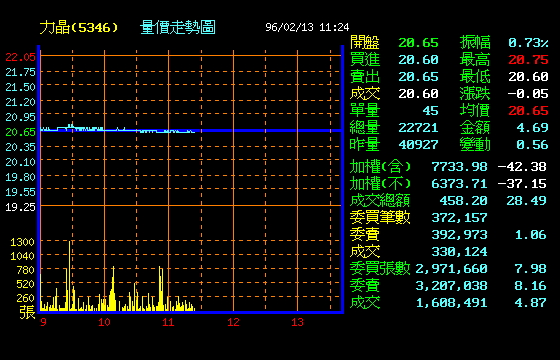Click the 漲跌 value -0.05
This screenshot has width=560, height=360.
point(528,94)
